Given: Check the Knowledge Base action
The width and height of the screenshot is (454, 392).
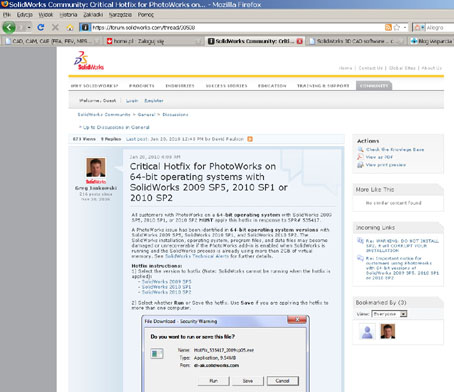Looking at the screenshot, I should tap(395, 150).
